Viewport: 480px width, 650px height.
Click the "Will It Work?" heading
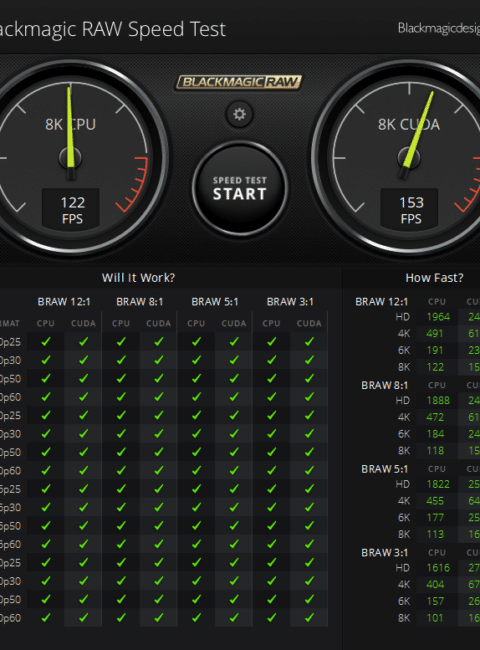tap(138, 277)
